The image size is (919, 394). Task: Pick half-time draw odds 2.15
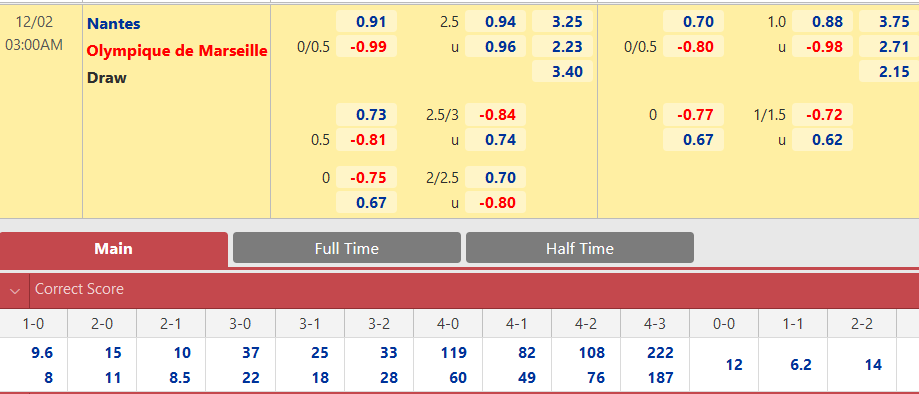point(889,72)
